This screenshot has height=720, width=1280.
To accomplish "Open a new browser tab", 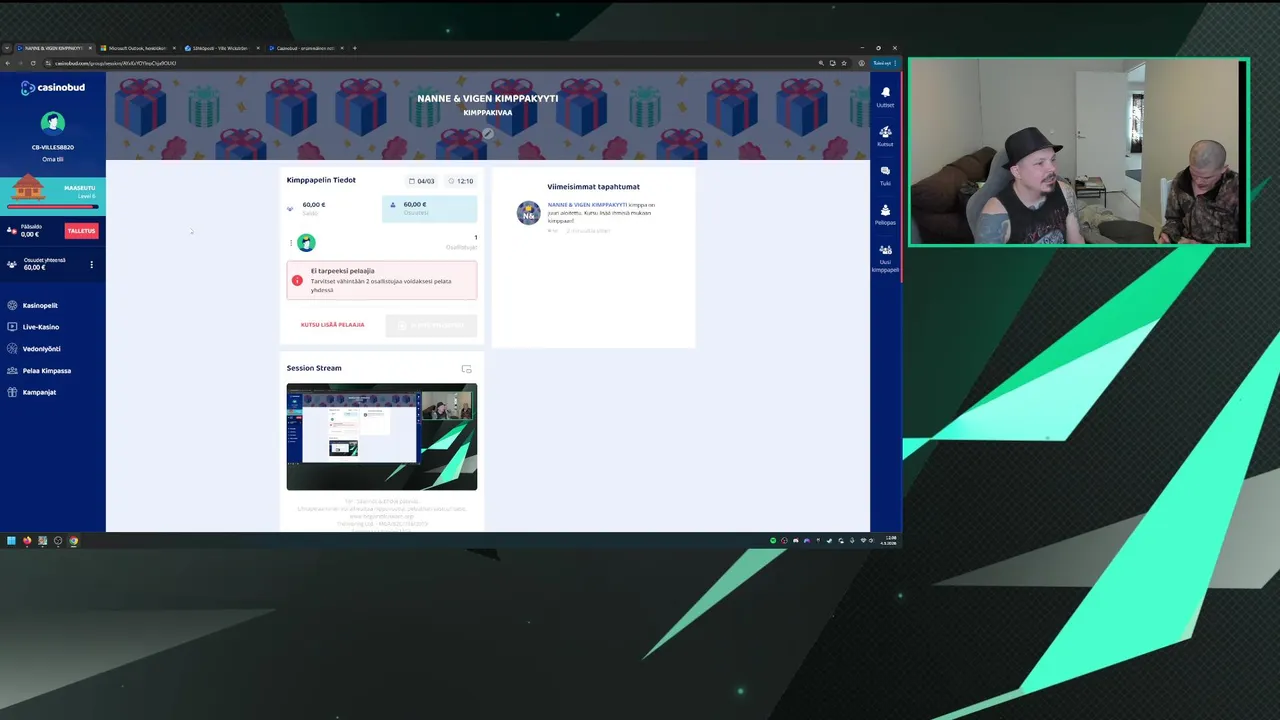I will [x=354, y=48].
